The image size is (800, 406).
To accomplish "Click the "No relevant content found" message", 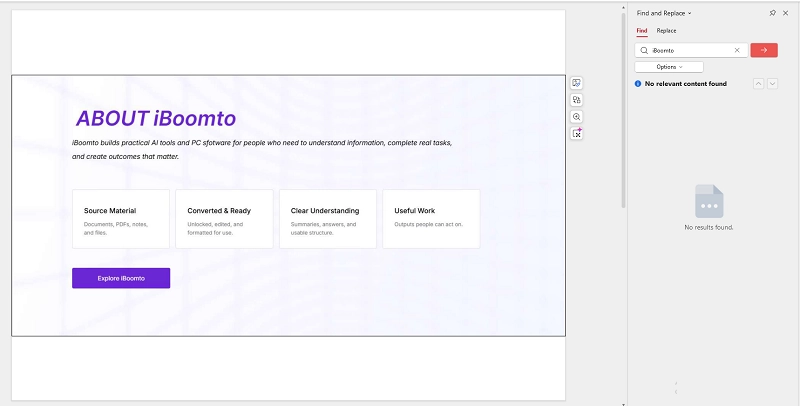I will coord(686,84).
